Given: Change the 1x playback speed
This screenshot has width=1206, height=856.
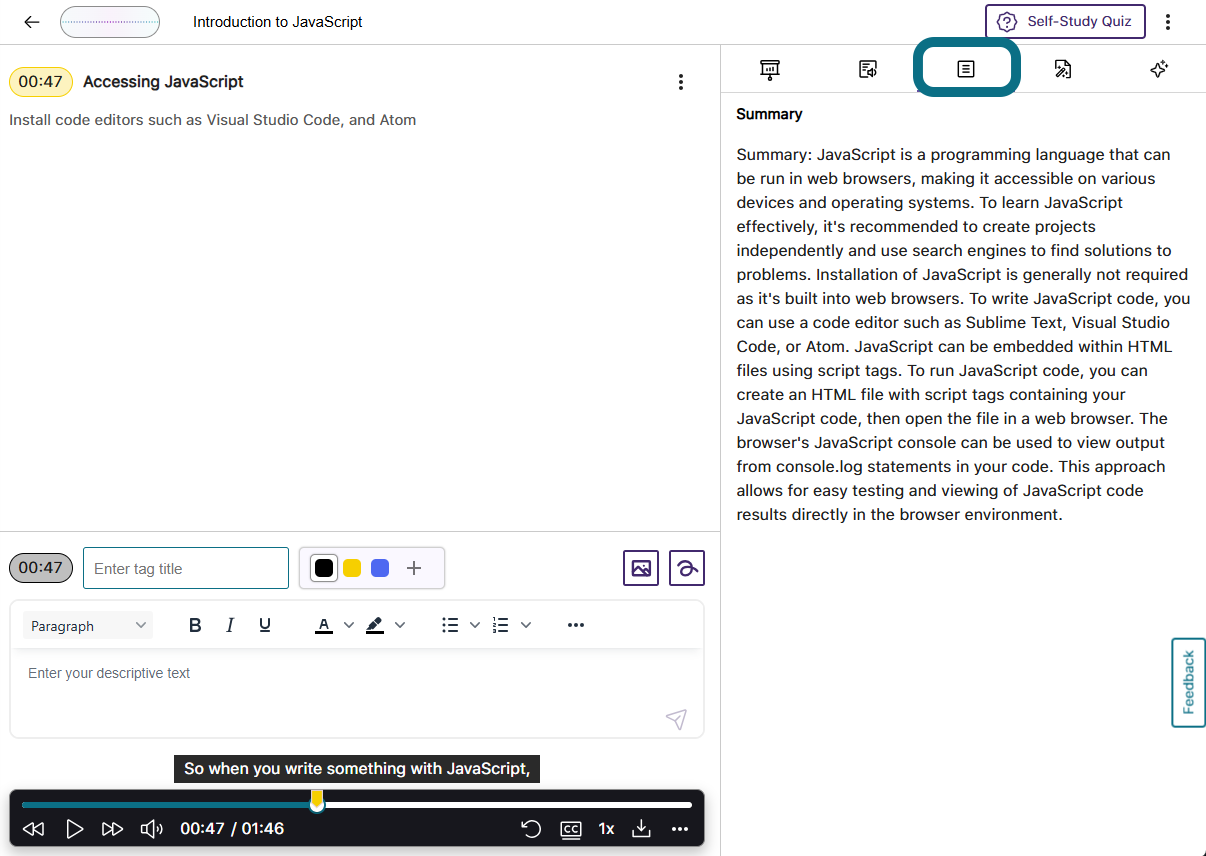Looking at the screenshot, I should pyautogui.click(x=606, y=829).
